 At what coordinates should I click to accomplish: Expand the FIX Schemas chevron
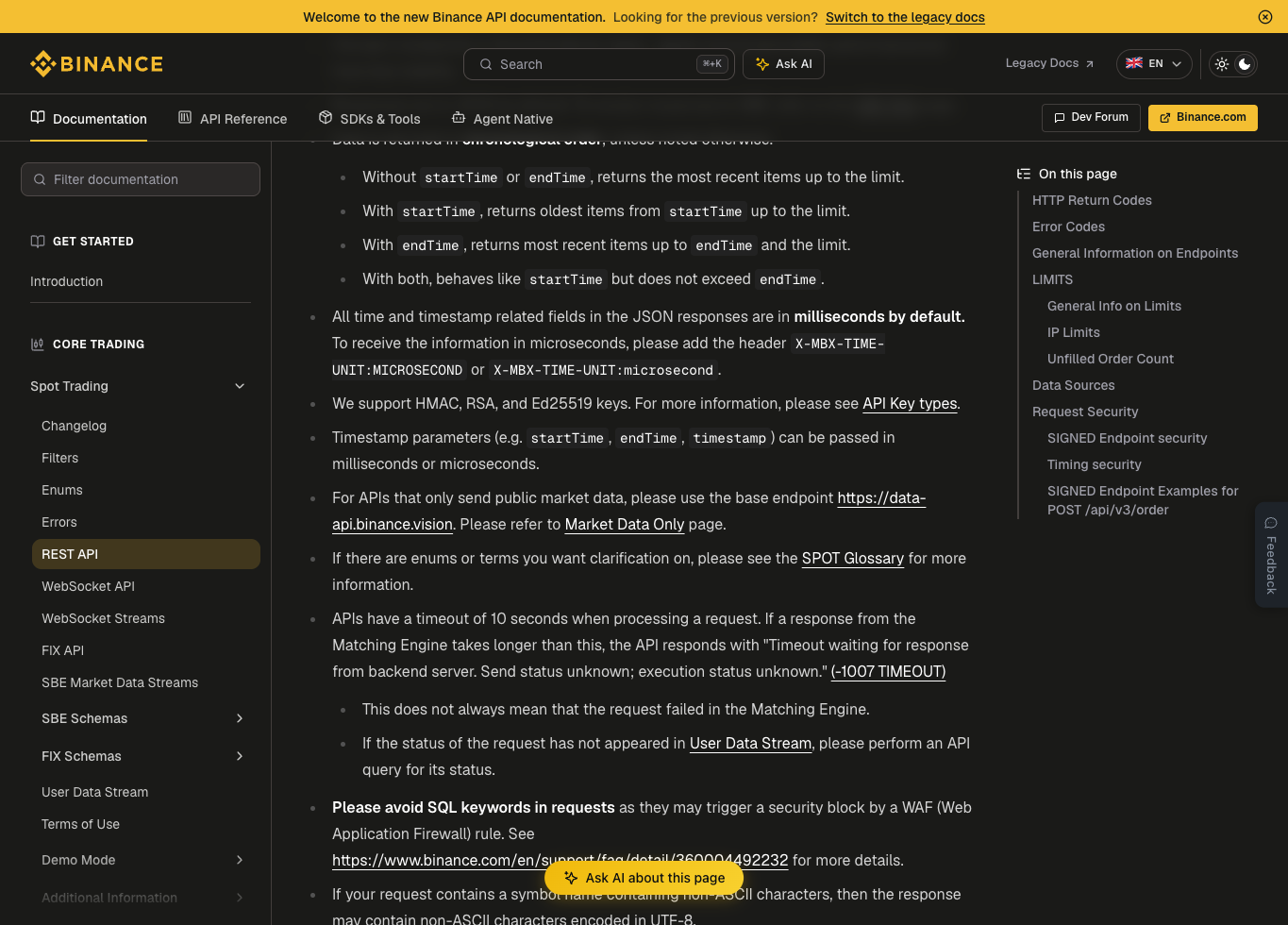point(240,756)
